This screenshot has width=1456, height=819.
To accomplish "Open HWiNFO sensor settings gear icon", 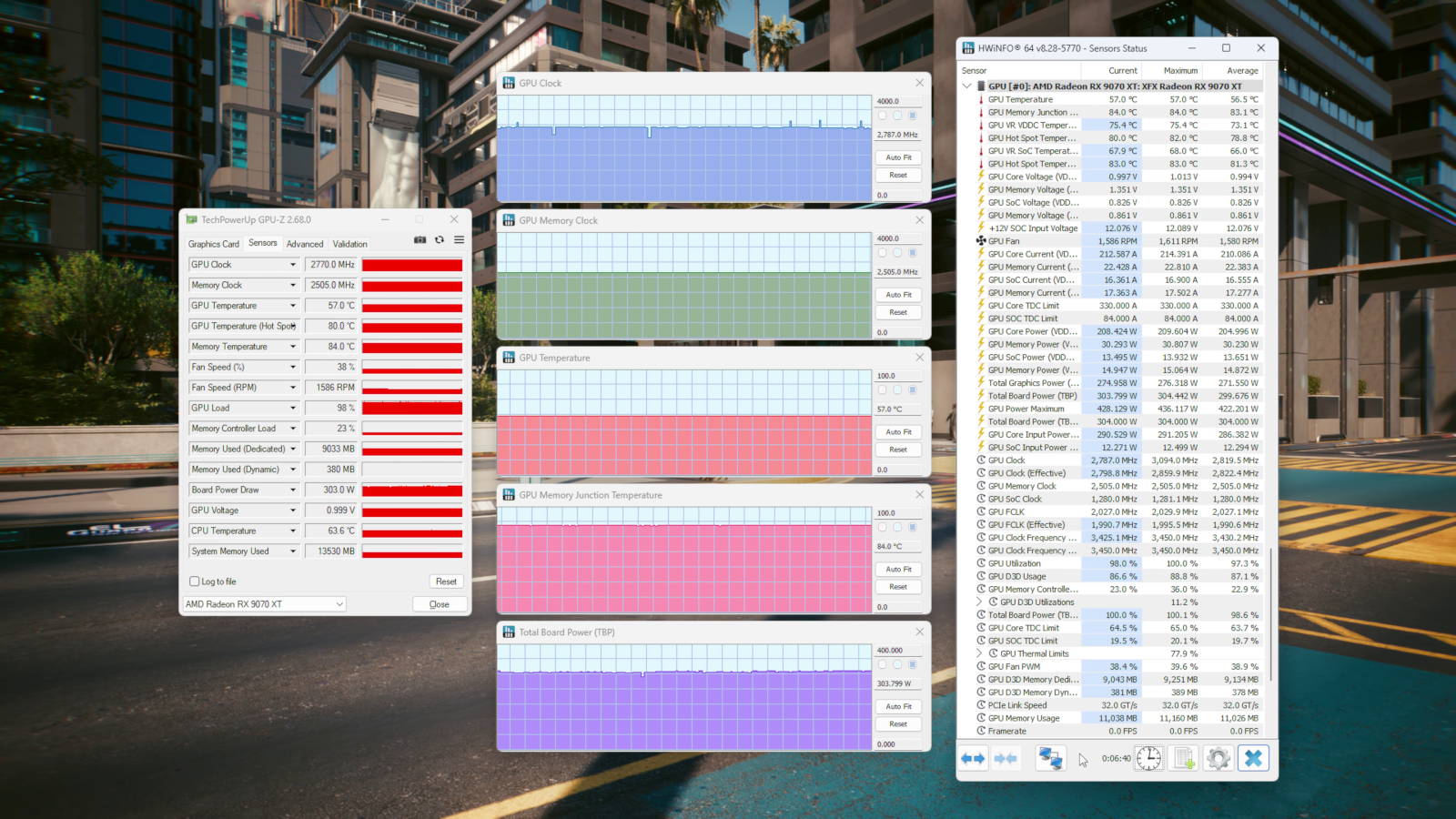I will click(1218, 758).
